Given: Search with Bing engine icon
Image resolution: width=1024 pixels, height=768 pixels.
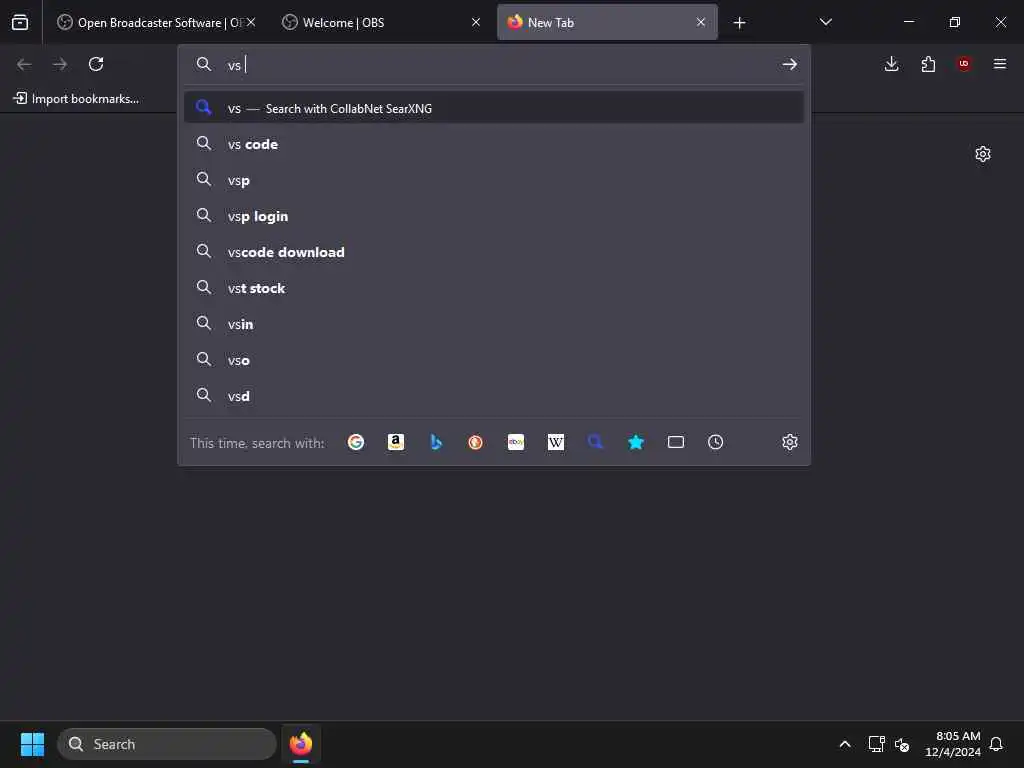Looking at the screenshot, I should pyautogui.click(x=436, y=442).
